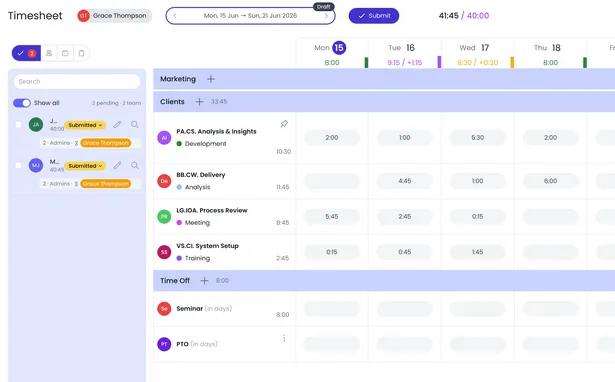Collapse the Time Off section header

pyautogui.click(x=384, y=280)
